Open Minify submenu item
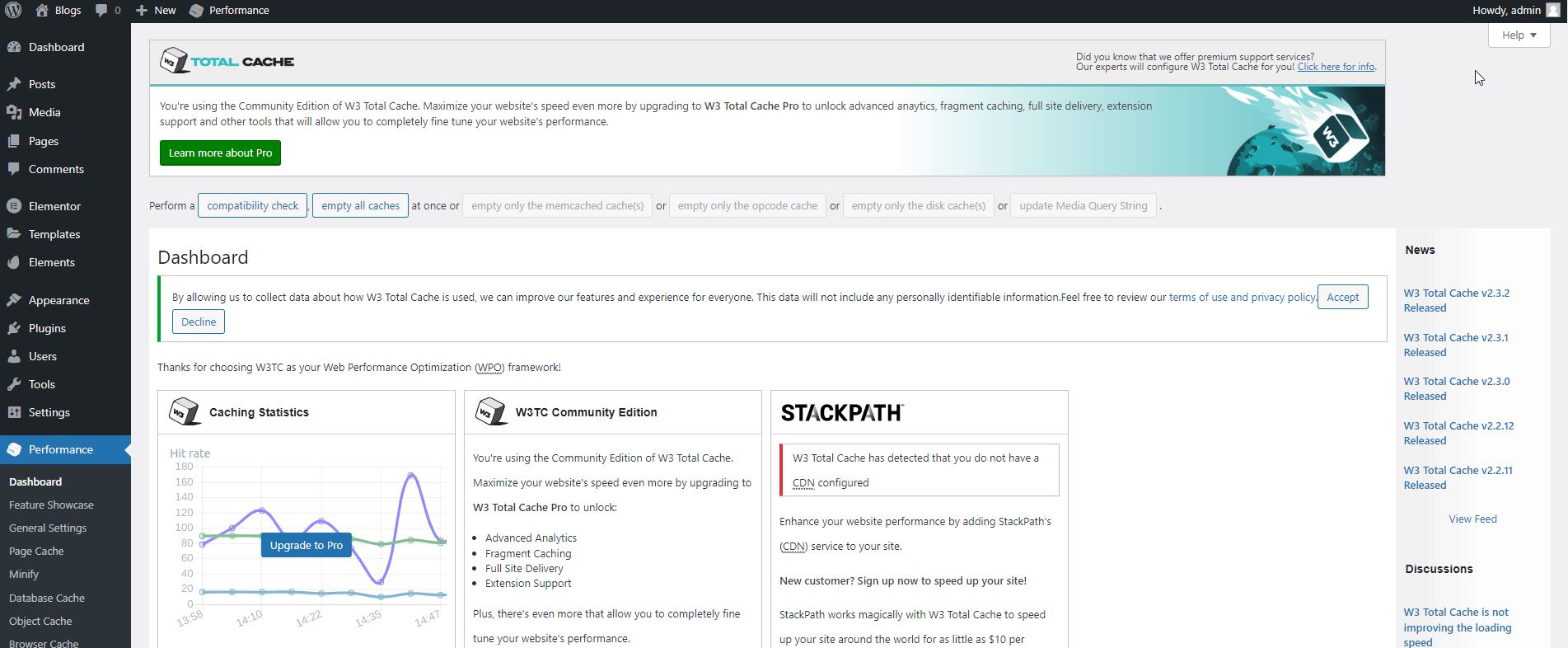Viewport: 1568px width, 648px height. [x=24, y=574]
